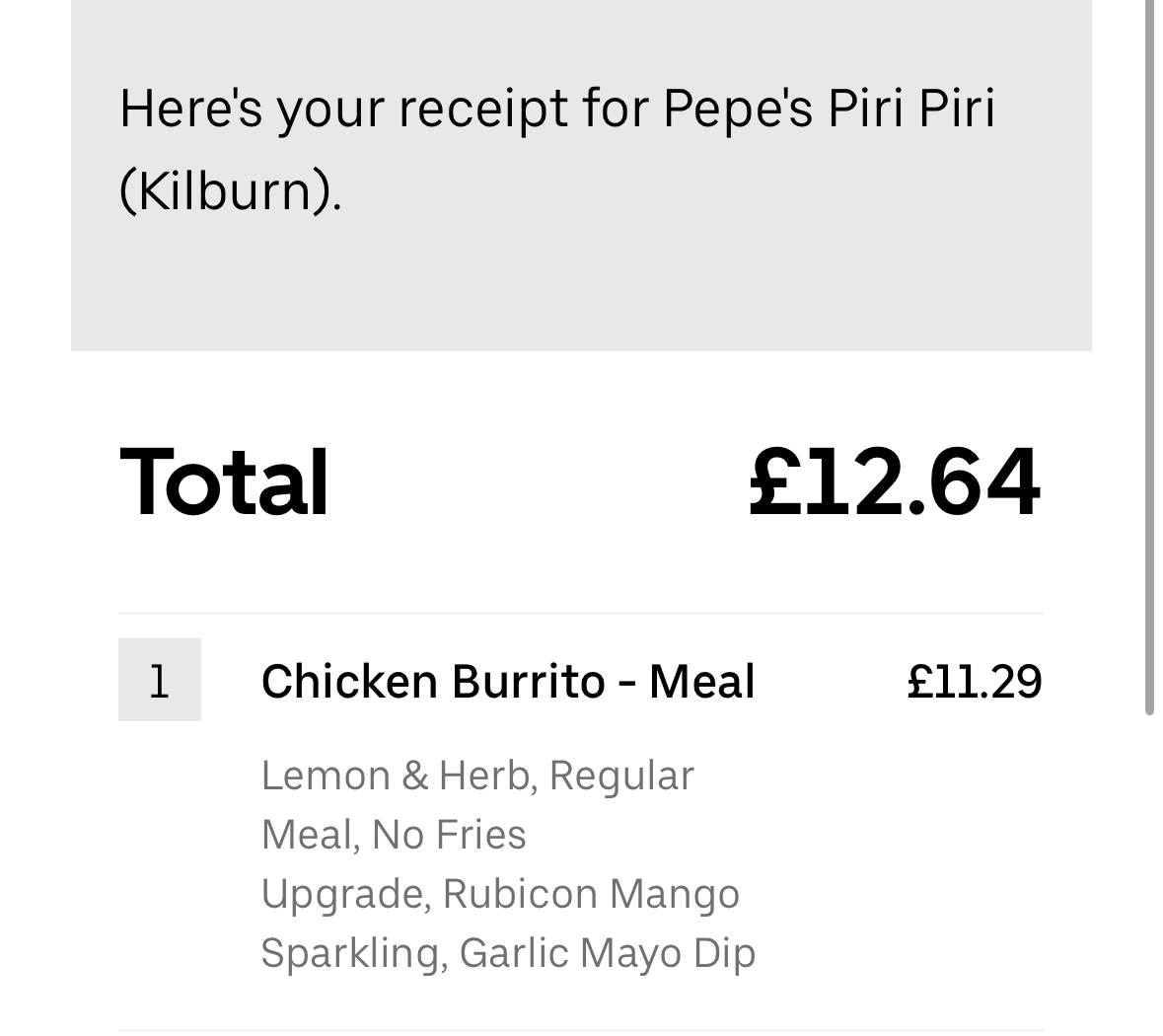Click the quantity box showing 1
The width and height of the screenshot is (1163, 1036).
160,680
